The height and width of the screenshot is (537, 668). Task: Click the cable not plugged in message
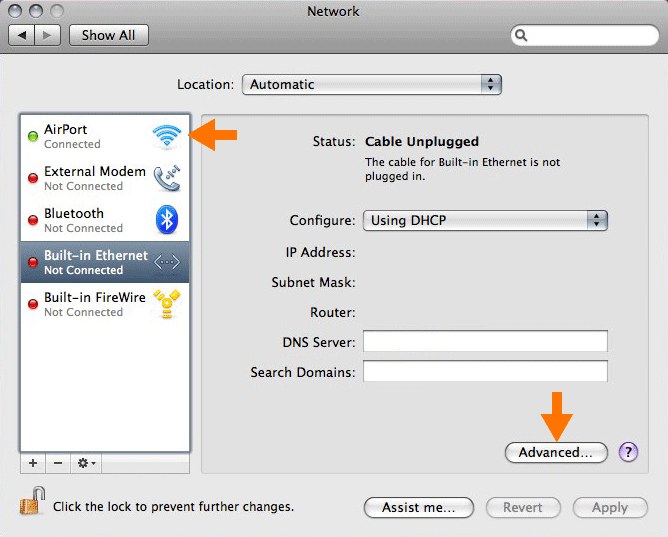click(462, 169)
